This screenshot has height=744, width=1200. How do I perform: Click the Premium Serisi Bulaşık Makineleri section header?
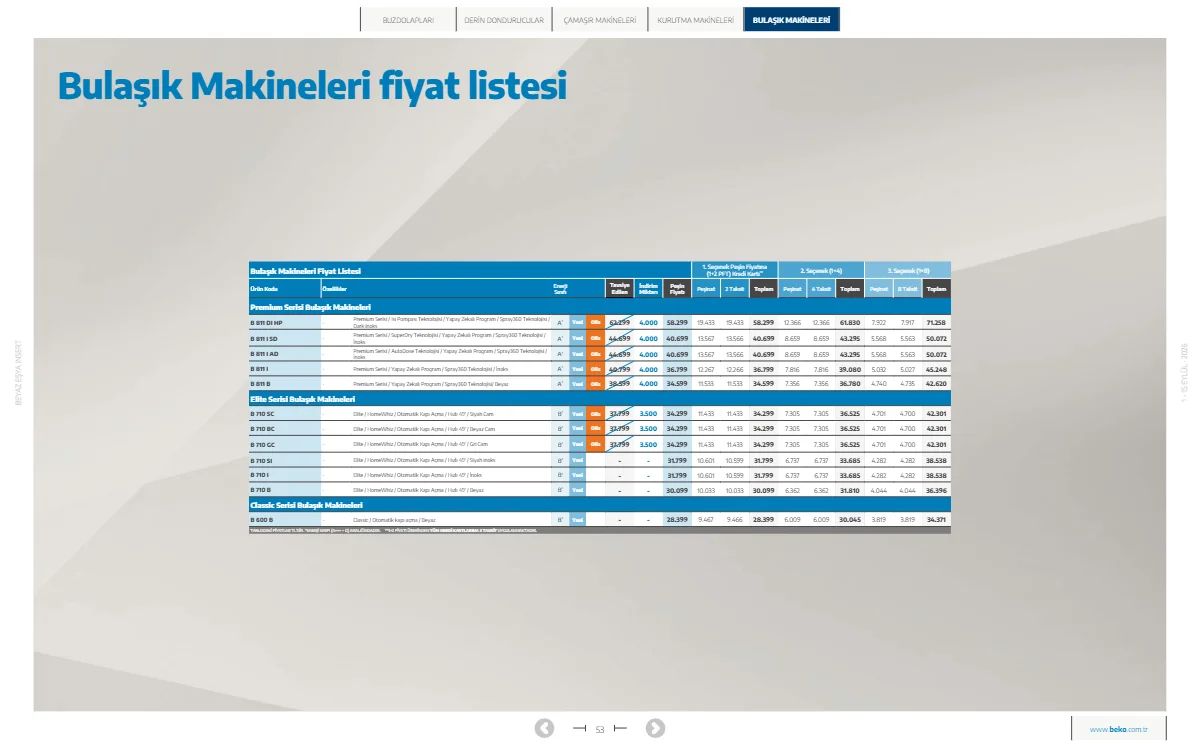coord(310,307)
